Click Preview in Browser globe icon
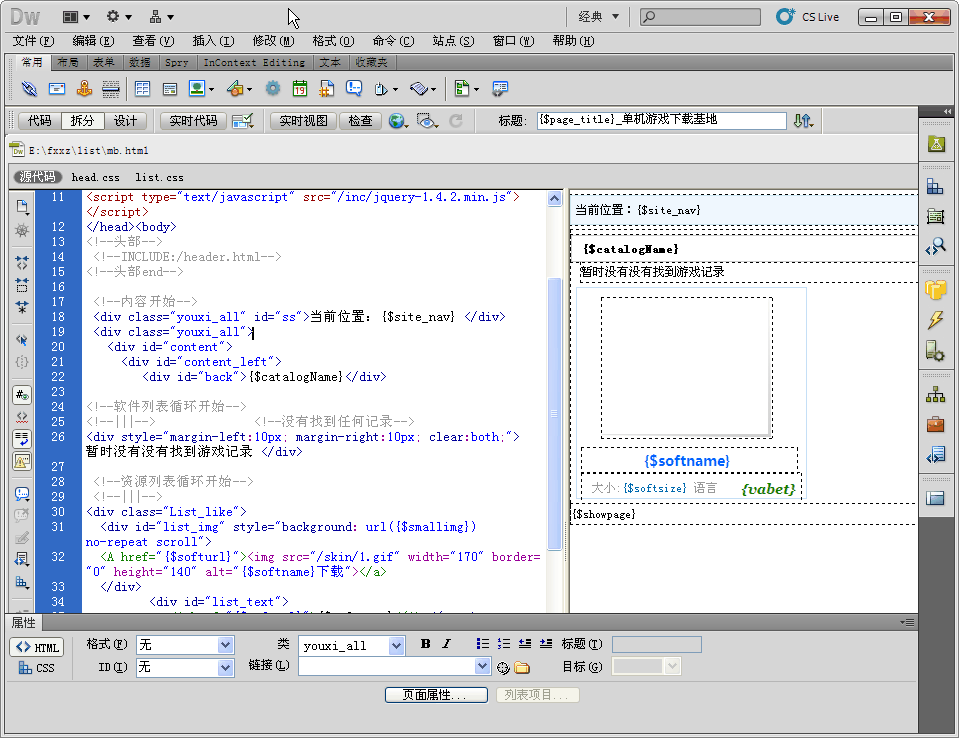The image size is (959, 738). point(398,121)
